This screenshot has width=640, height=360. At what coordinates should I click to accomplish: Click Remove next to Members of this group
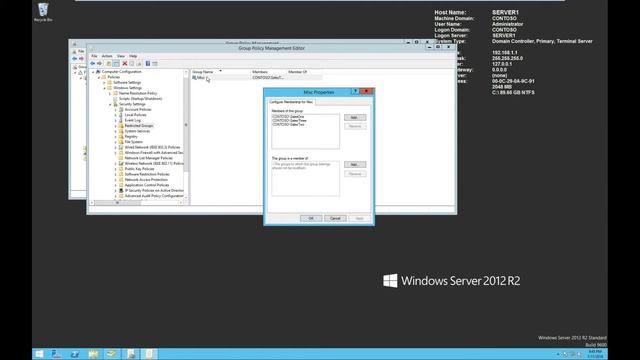tap(355, 127)
